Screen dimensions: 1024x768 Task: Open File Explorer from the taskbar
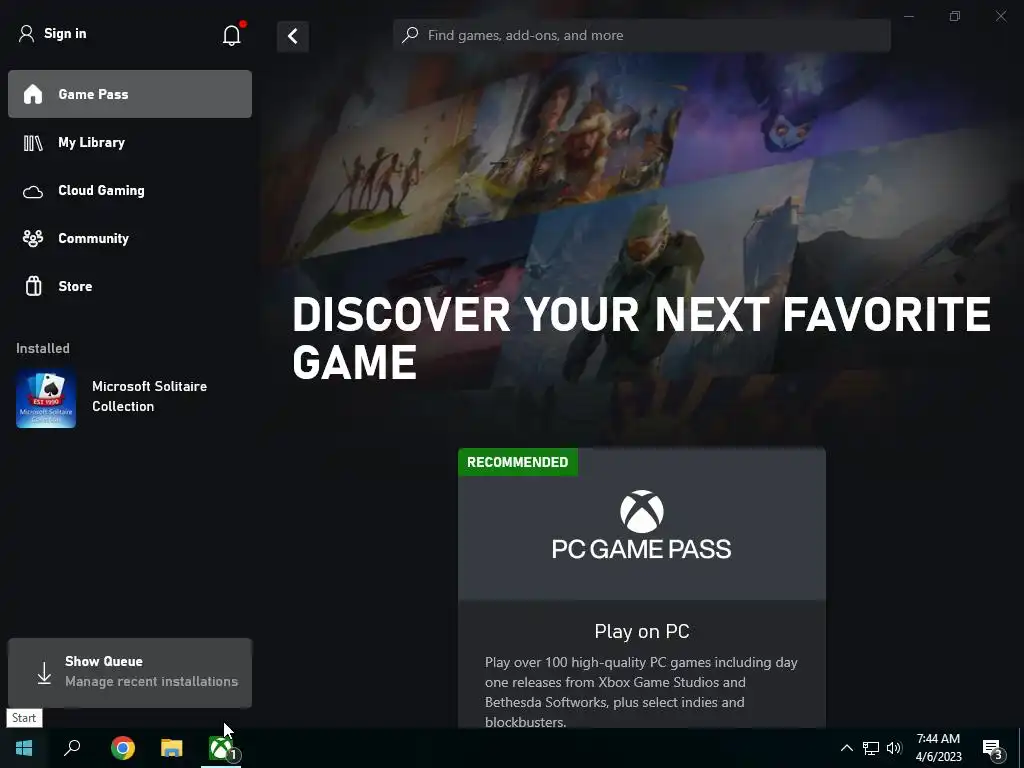[172, 748]
